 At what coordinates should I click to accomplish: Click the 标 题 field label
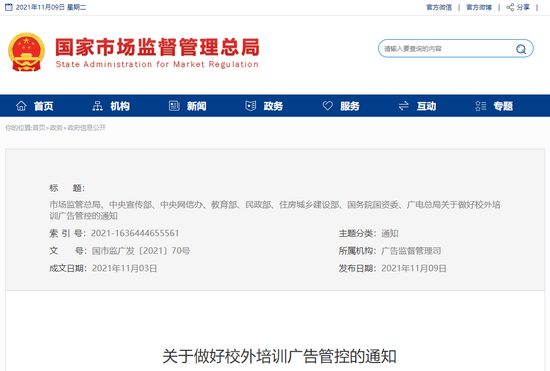tap(67, 188)
